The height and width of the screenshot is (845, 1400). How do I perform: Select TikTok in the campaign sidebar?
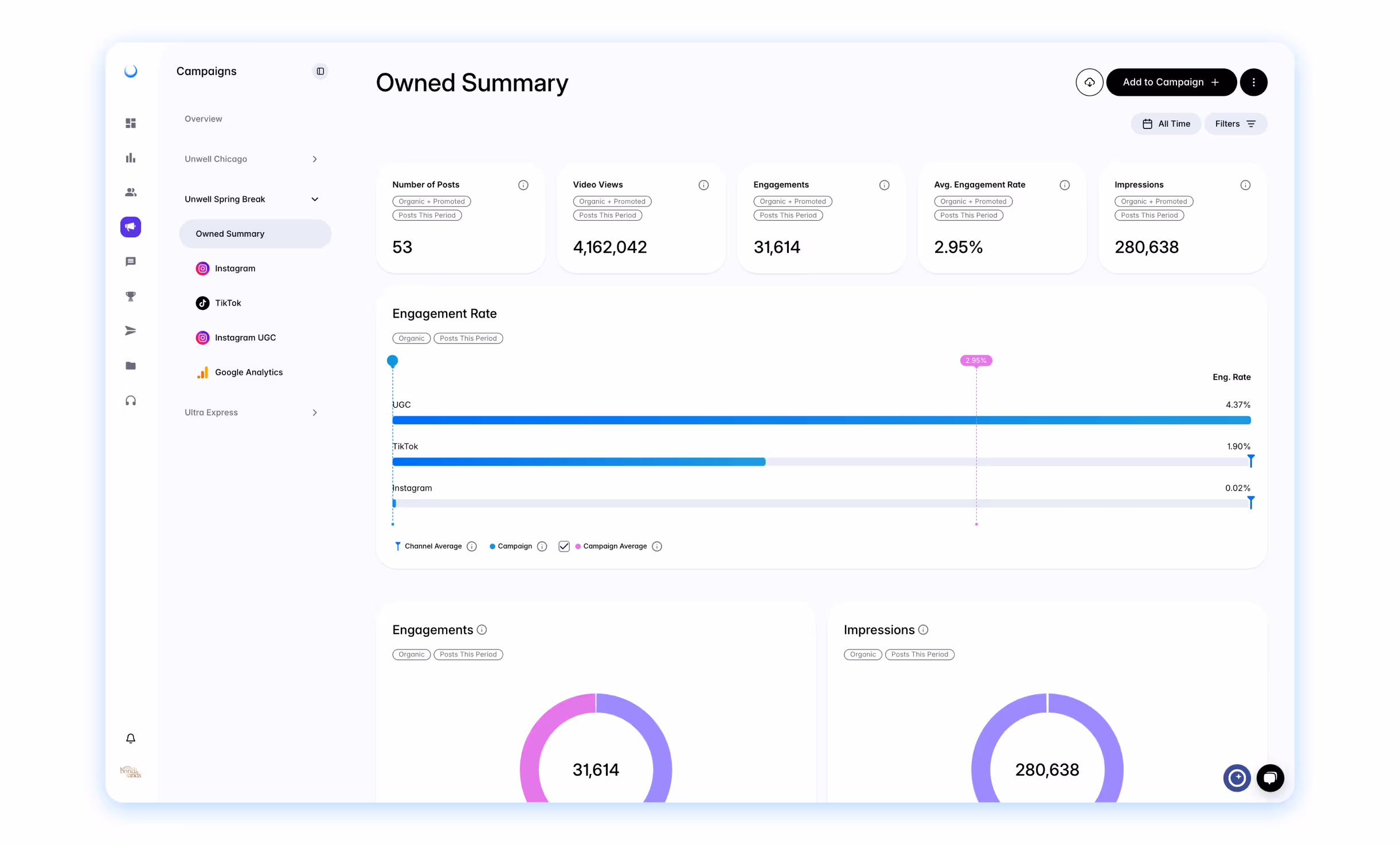(x=228, y=303)
